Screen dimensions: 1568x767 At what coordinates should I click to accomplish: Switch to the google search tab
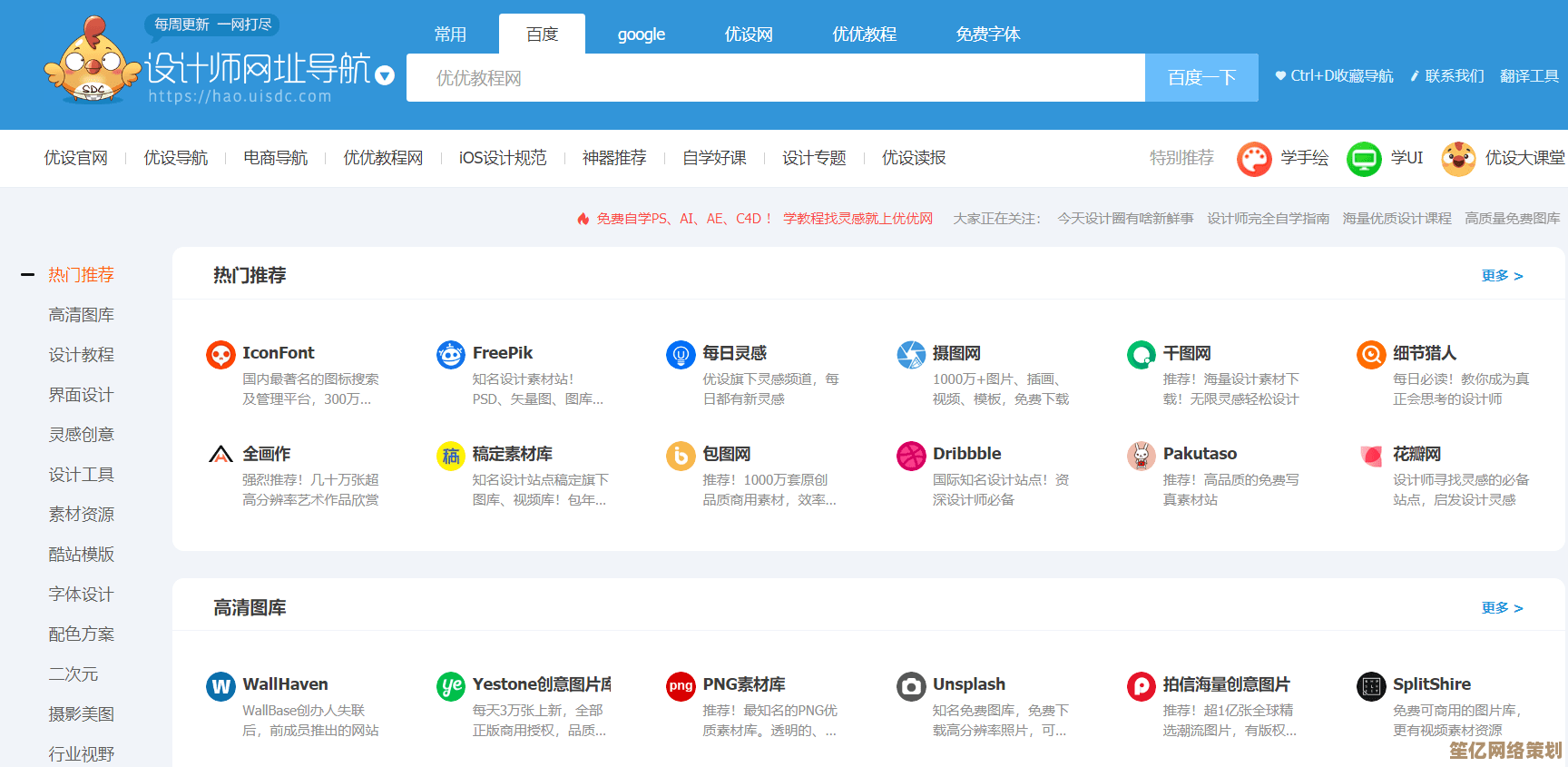(x=641, y=34)
